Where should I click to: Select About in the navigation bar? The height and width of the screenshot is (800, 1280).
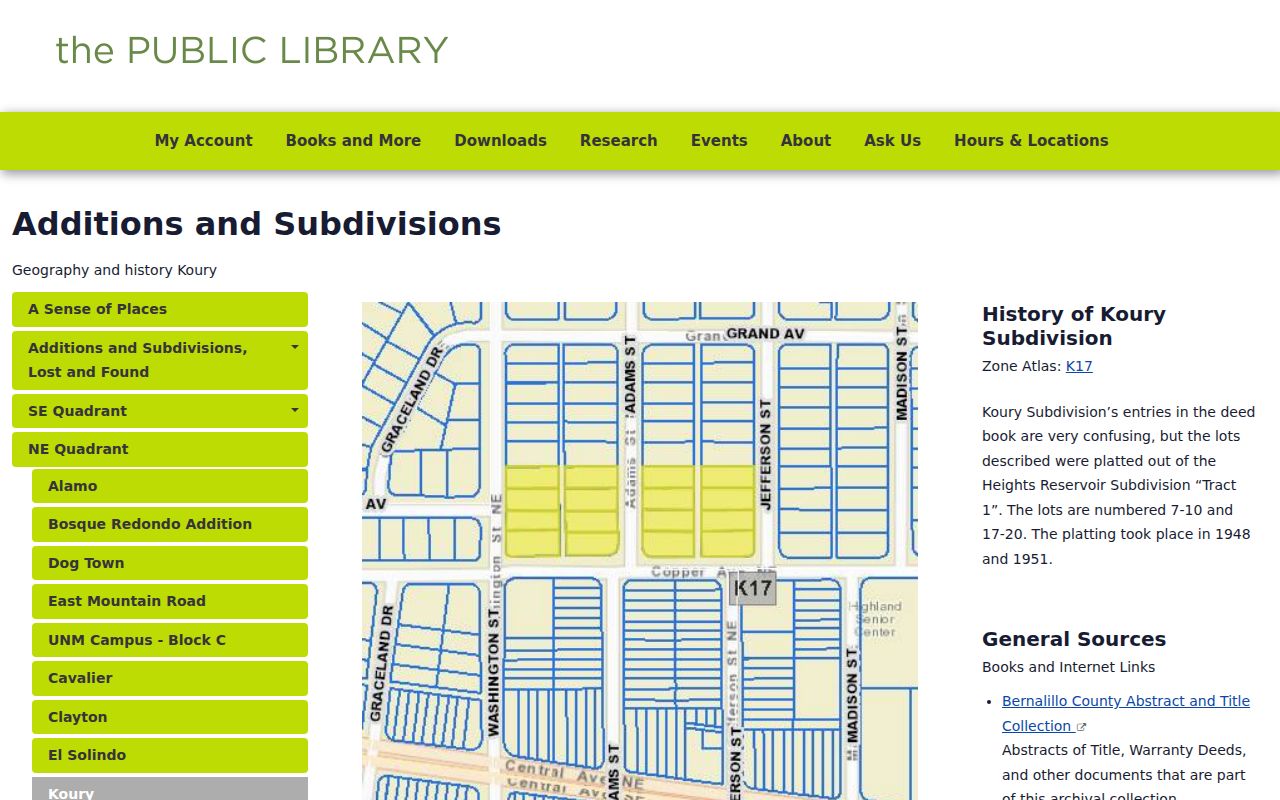[806, 141]
